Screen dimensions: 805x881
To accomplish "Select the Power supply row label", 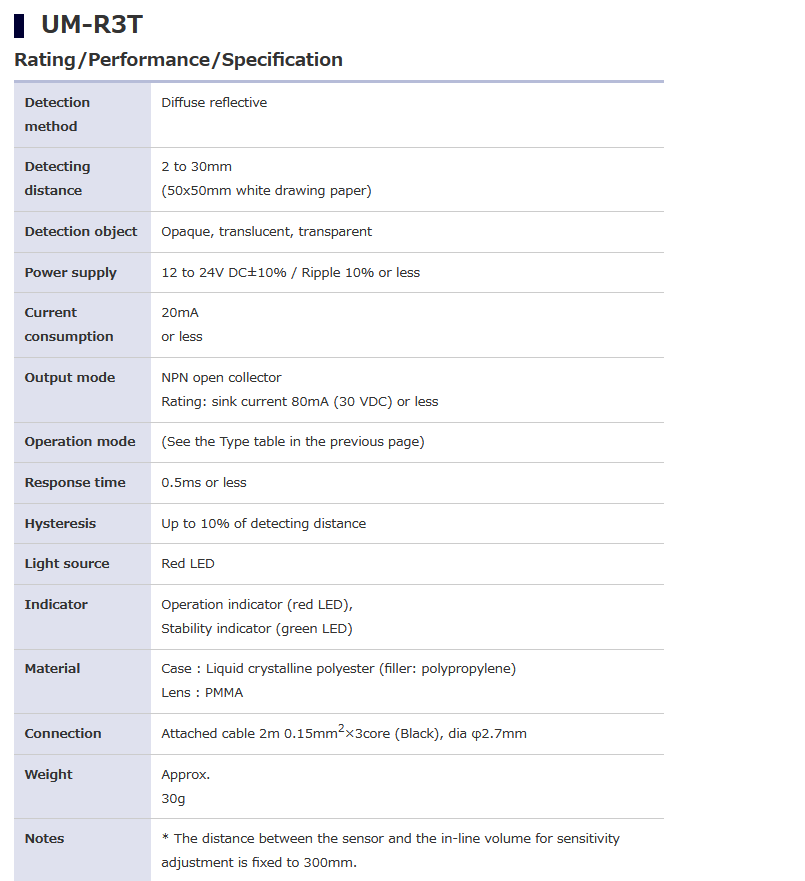I will [x=70, y=272].
